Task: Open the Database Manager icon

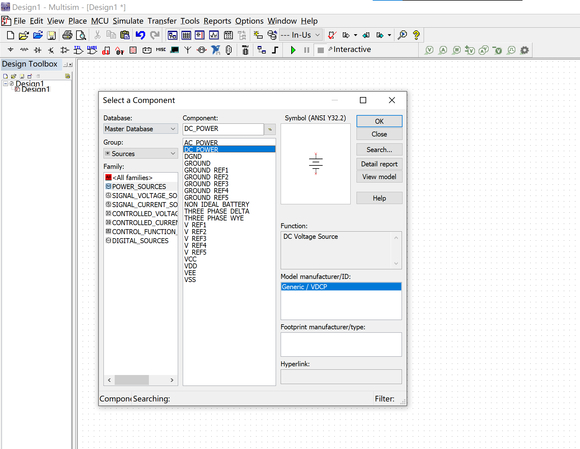Action: coord(272,35)
